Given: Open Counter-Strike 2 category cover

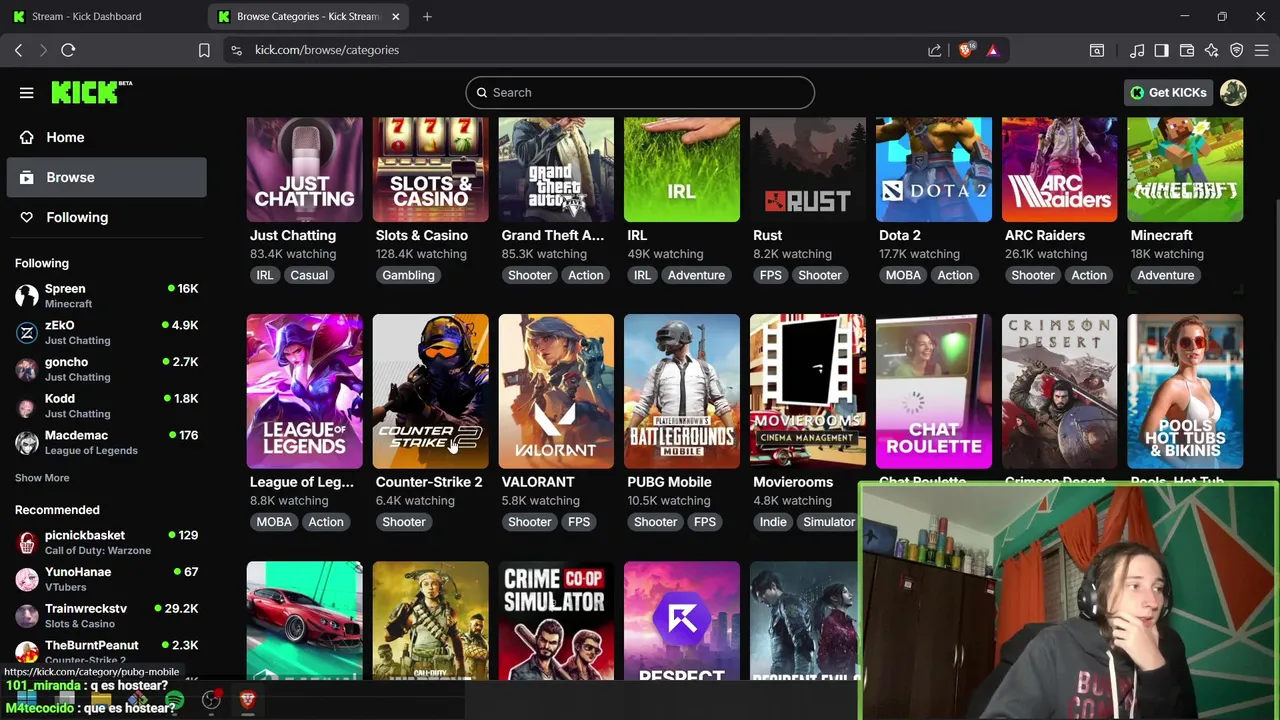Looking at the screenshot, I should point(431,391).
